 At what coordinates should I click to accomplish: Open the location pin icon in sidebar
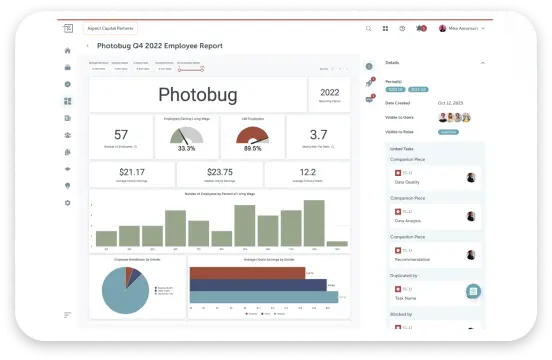coord(68,186)
